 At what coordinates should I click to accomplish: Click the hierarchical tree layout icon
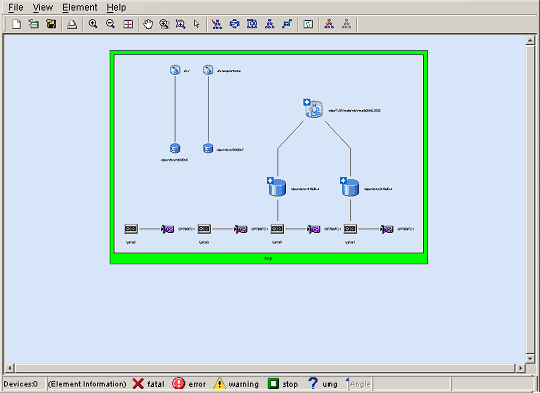(269, 24)
